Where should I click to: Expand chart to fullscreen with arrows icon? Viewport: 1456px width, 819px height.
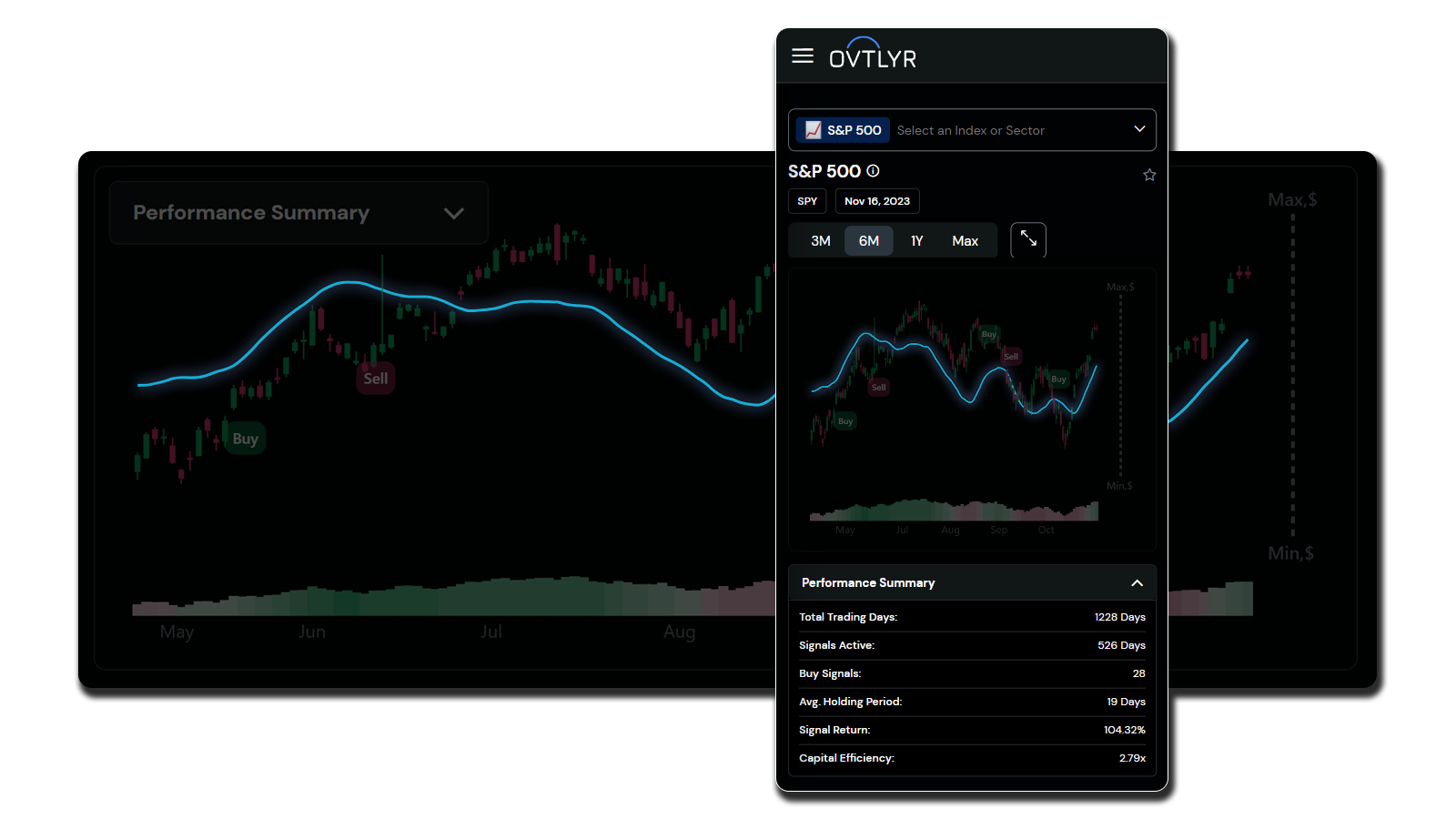[x=1028, y=239]
